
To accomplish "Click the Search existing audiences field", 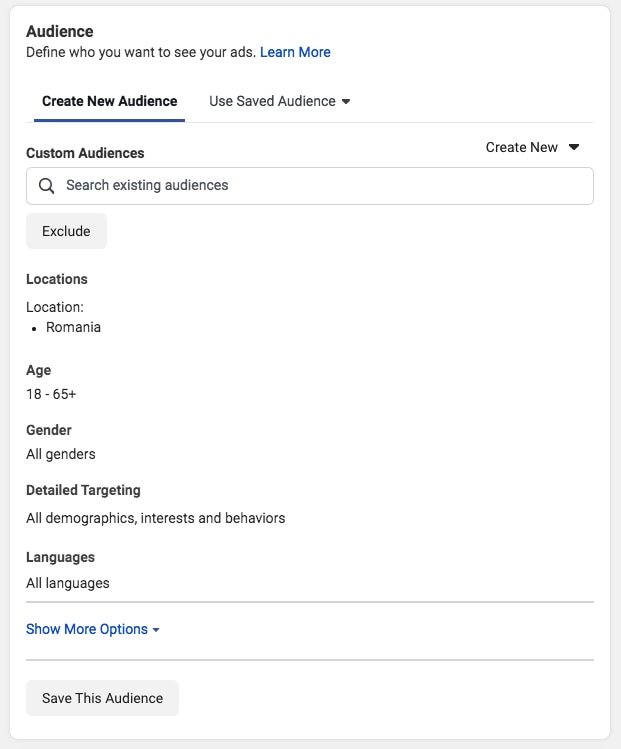I will coord(320,186).
